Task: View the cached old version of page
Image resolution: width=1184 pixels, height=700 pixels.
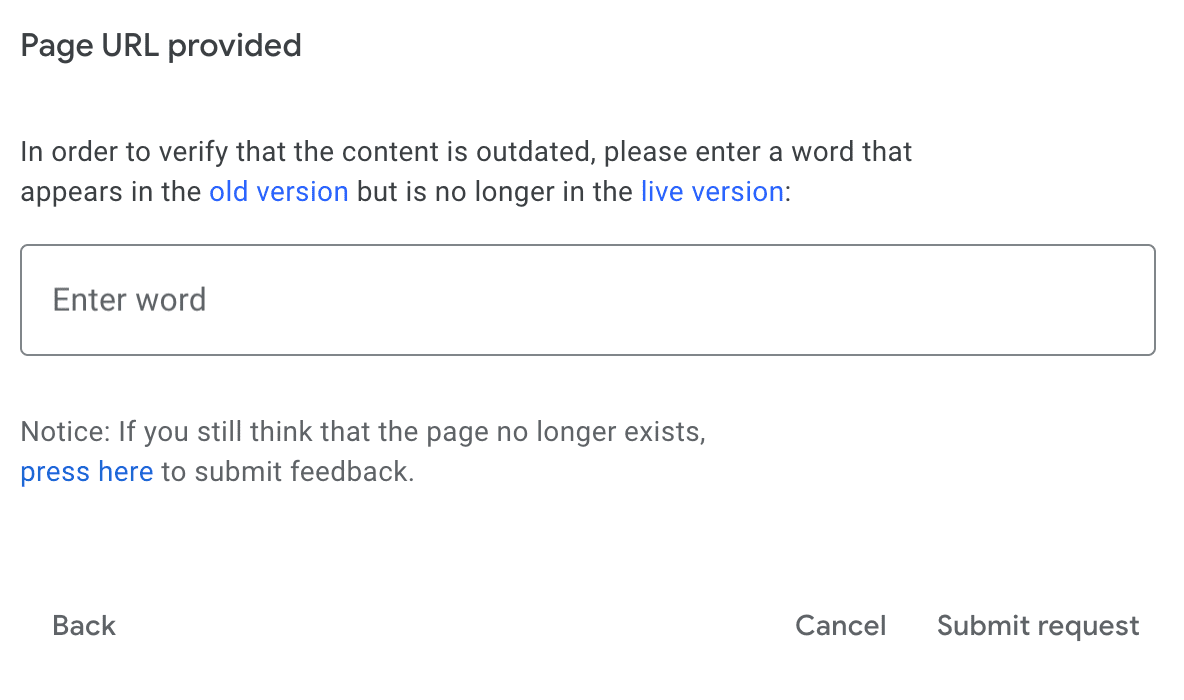Action: pyautogui.click(x=278, y=192)
